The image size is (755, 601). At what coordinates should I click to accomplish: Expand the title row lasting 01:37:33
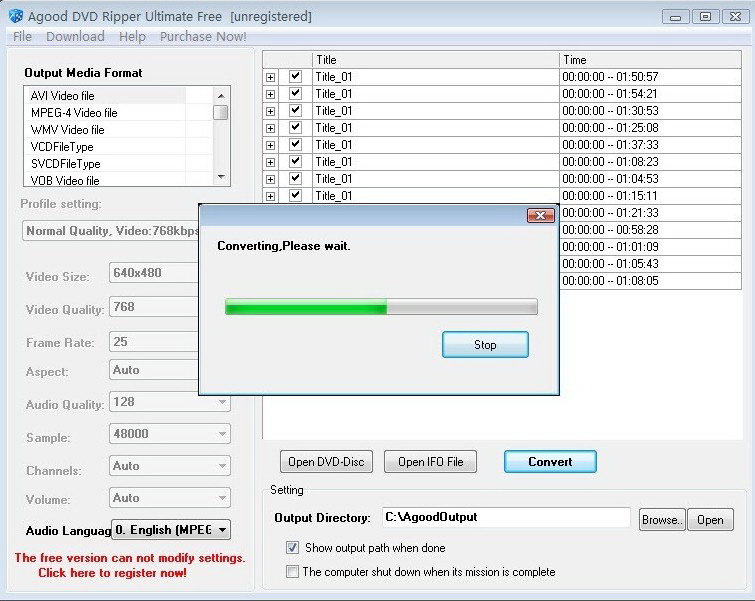point(271,145)
